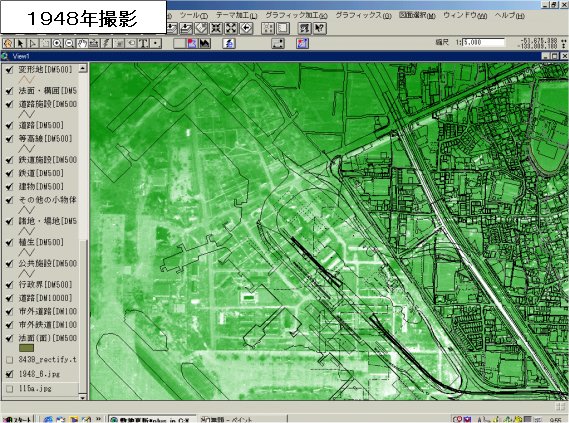The image size is (569, 423).
Task: Click the olive swatch under 法面(面) theme
Action: tap(26, 348)
